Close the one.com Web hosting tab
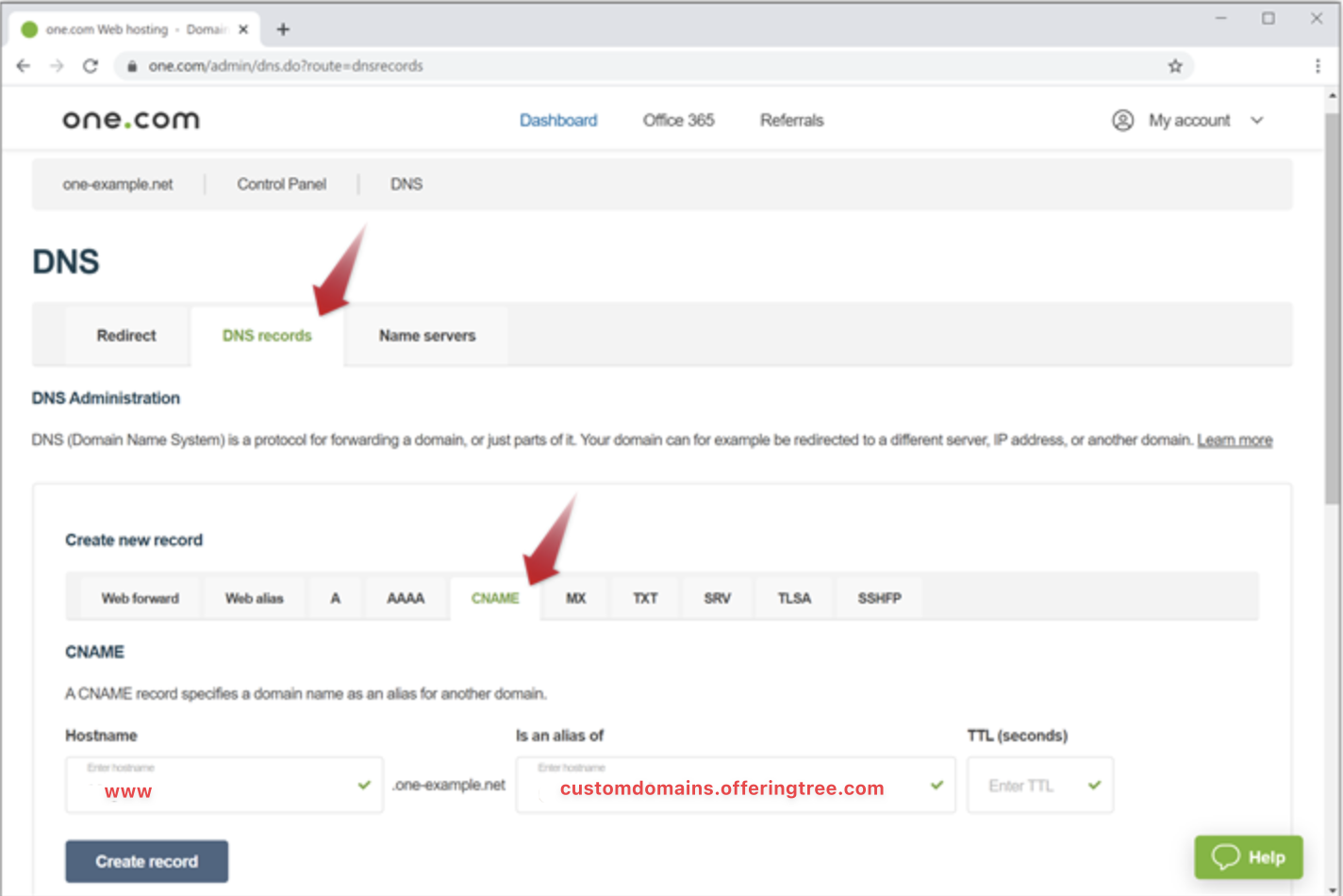 243,29
